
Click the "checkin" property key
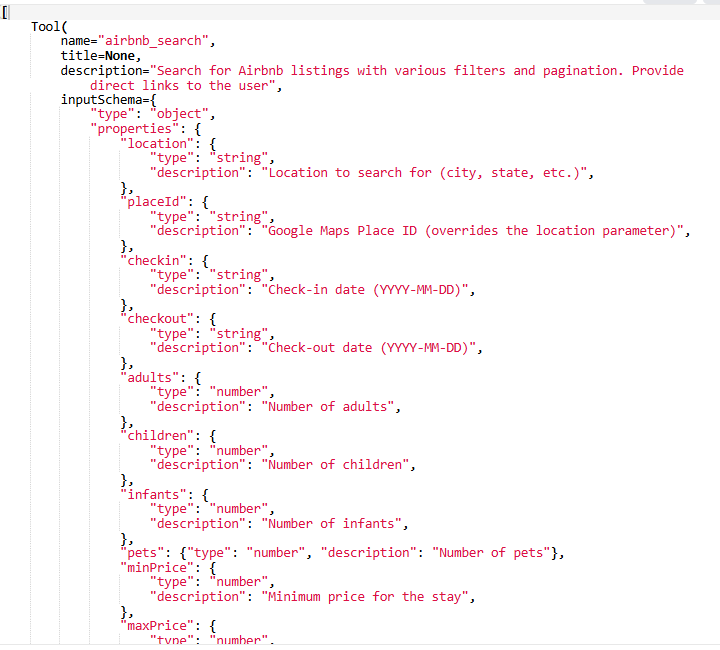(x=153, y=261)
